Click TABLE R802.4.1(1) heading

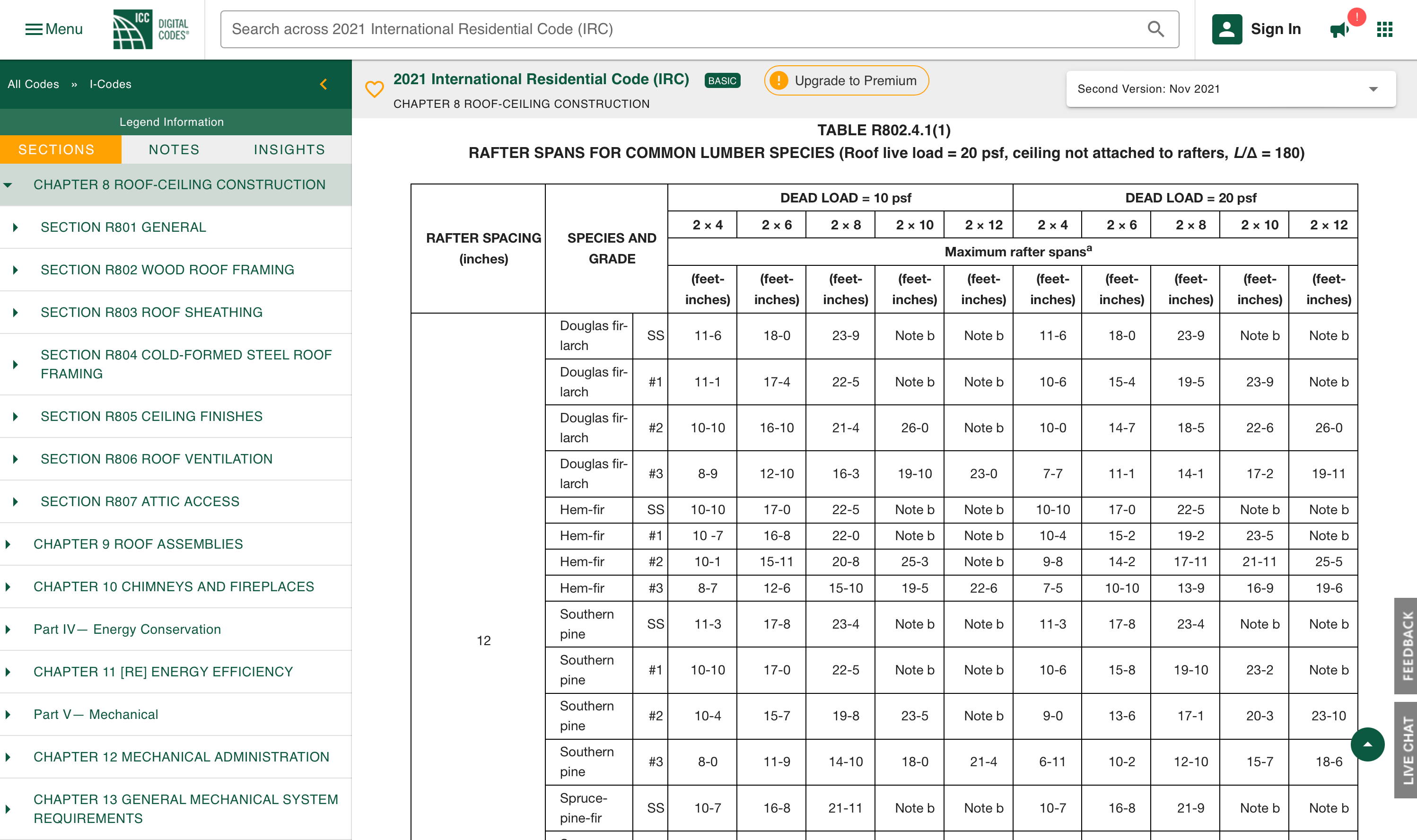pos(883,130)
